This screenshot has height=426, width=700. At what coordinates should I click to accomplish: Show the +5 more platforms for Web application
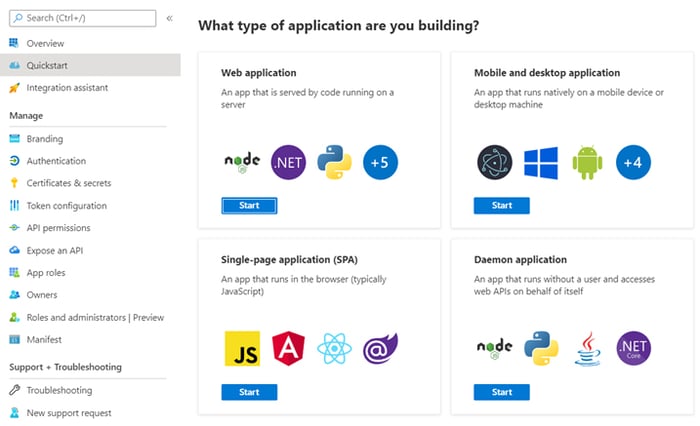[x=380, y=162]
